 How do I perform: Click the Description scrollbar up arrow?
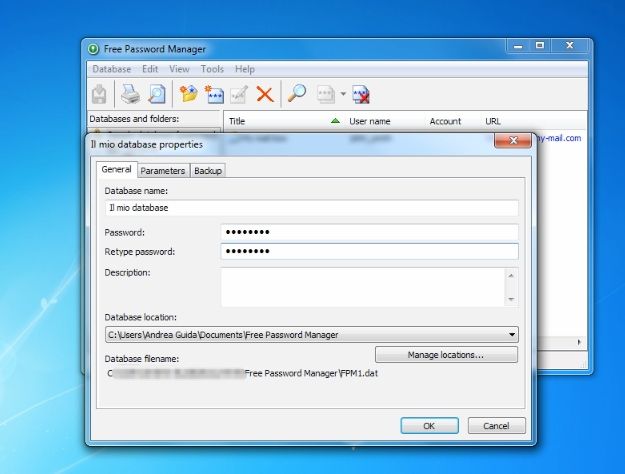coord(511,275)
